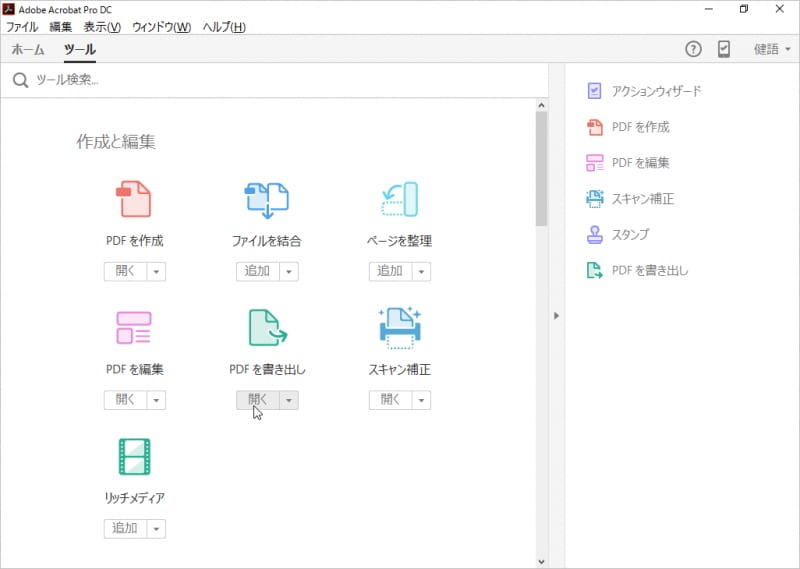The height and width of the screenshot is (569, 800).
Task: Open the ファイル menu
Action: pos(22,27)
